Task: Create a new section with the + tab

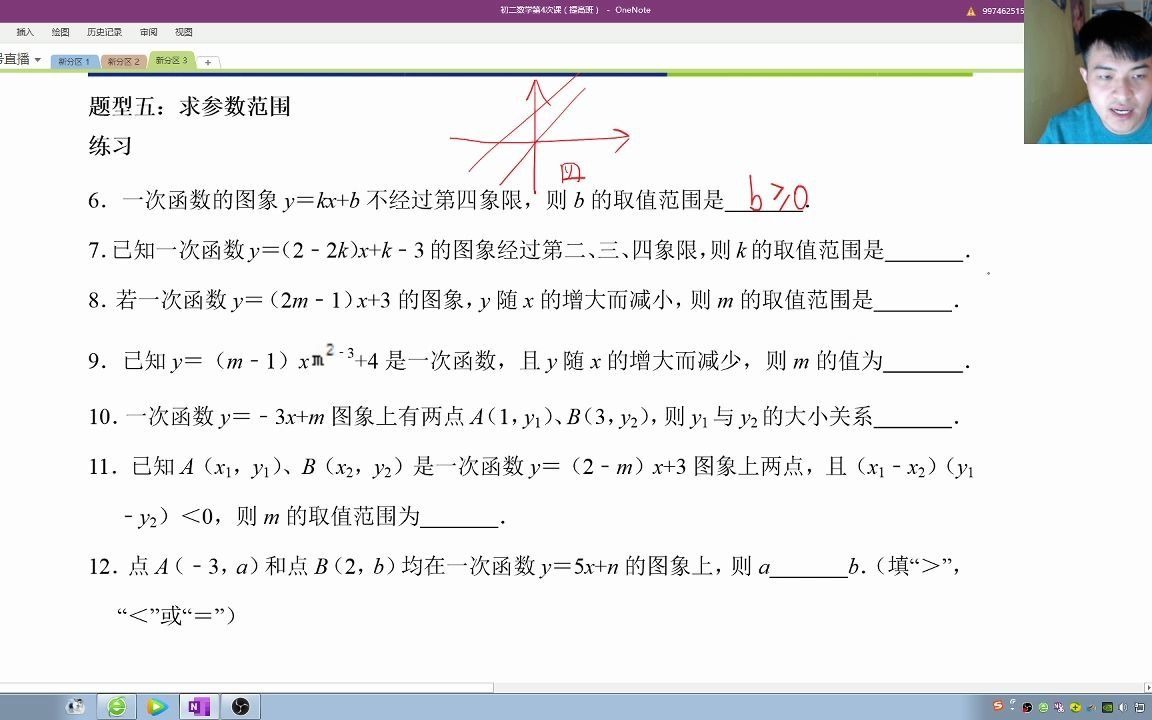Action: tap(206, 61)
